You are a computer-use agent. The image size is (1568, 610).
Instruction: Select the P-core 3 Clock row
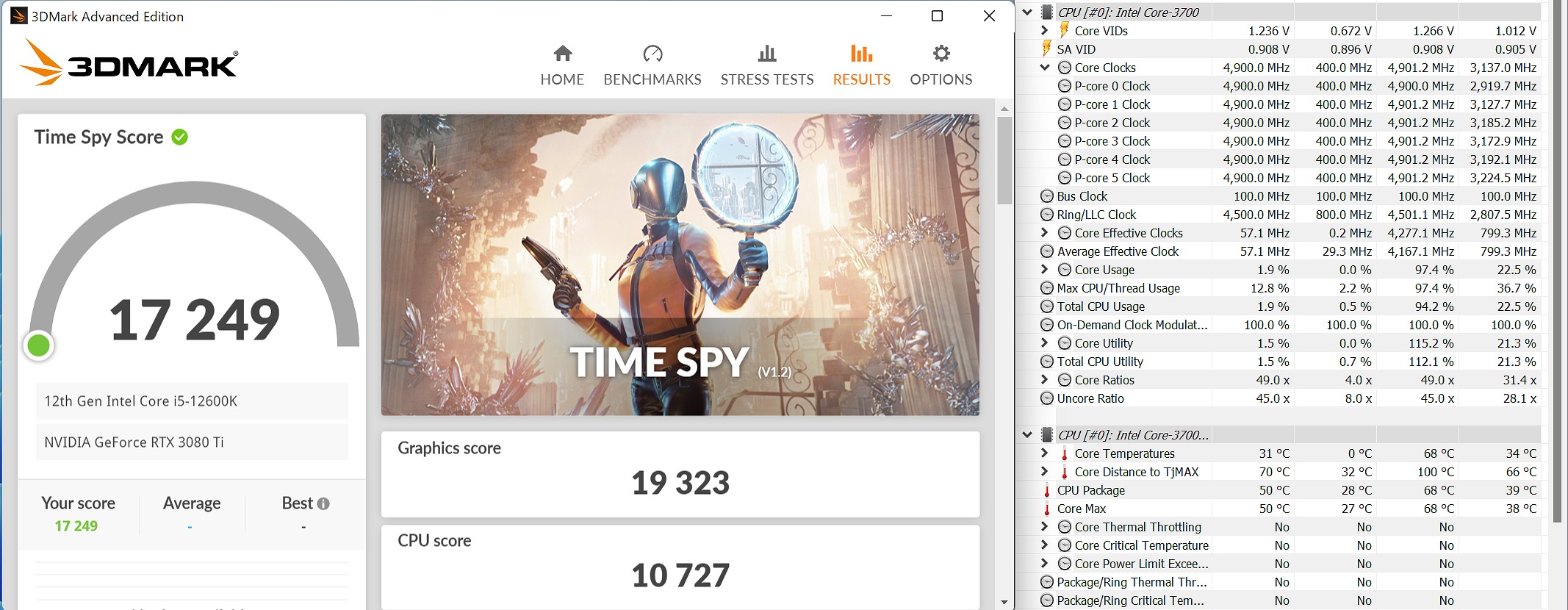tap(1112, 141)
